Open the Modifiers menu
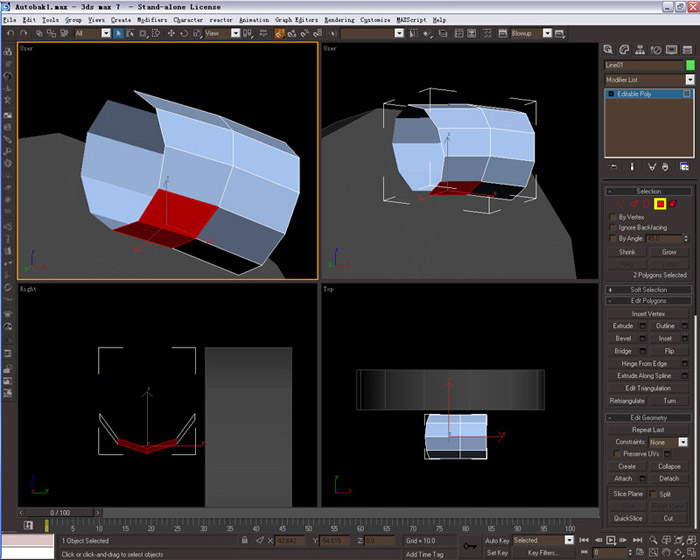 (152, 20)
